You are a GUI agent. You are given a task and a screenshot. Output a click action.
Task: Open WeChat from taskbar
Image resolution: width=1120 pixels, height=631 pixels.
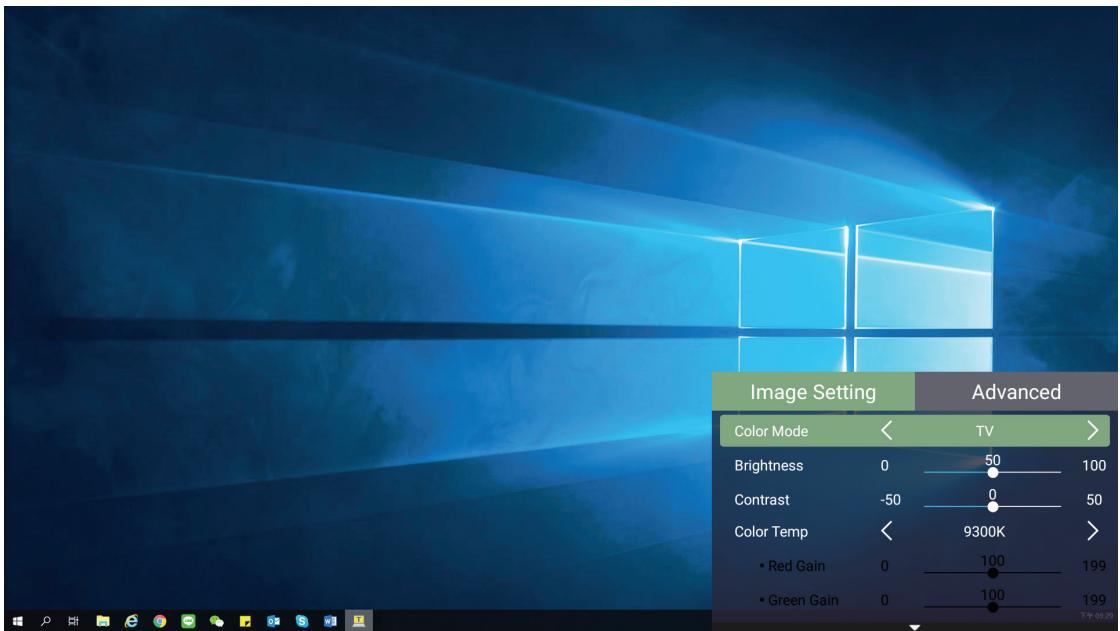(216, 621)
